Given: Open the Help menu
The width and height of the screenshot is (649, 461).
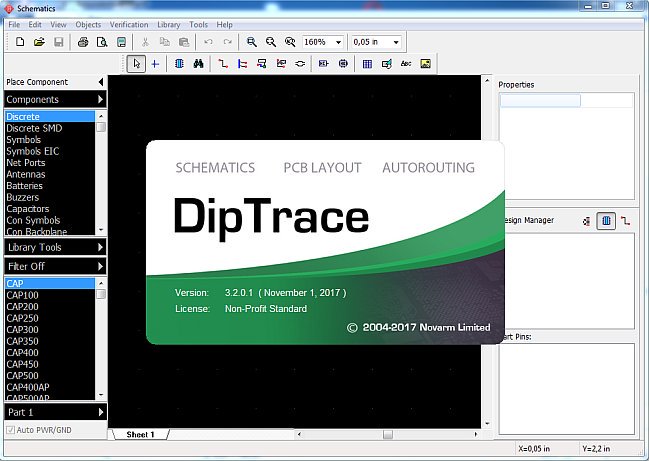Looking at the screenshot, I should pos(224,24).
